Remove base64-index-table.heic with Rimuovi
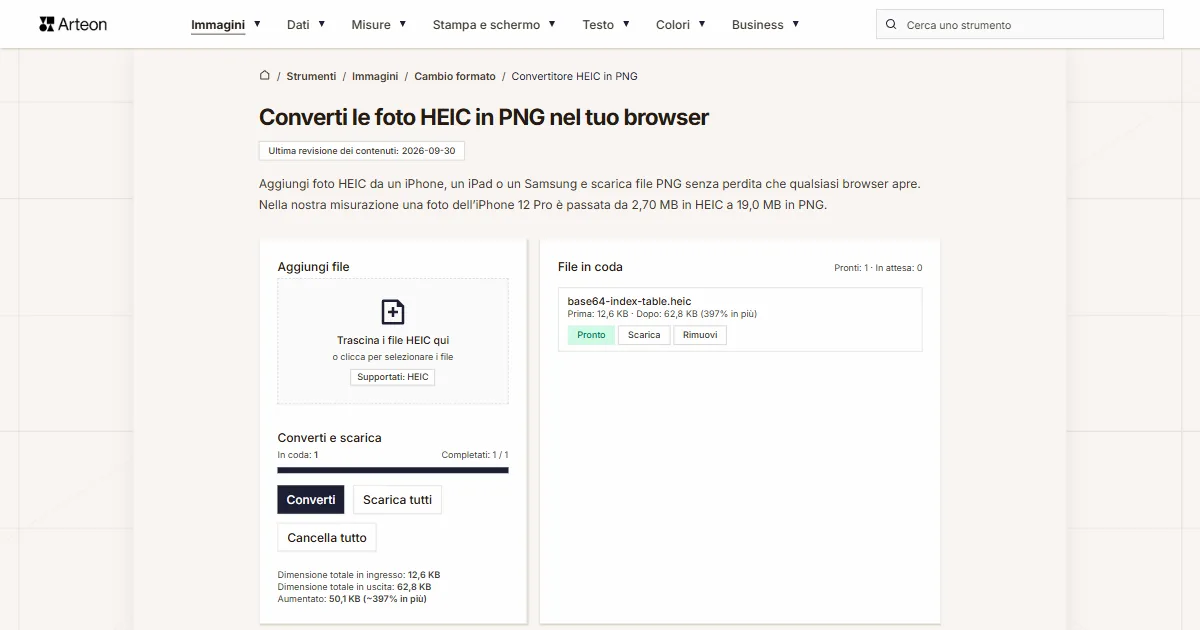This screenshot has width=1200, height=630. click(700, 335)
